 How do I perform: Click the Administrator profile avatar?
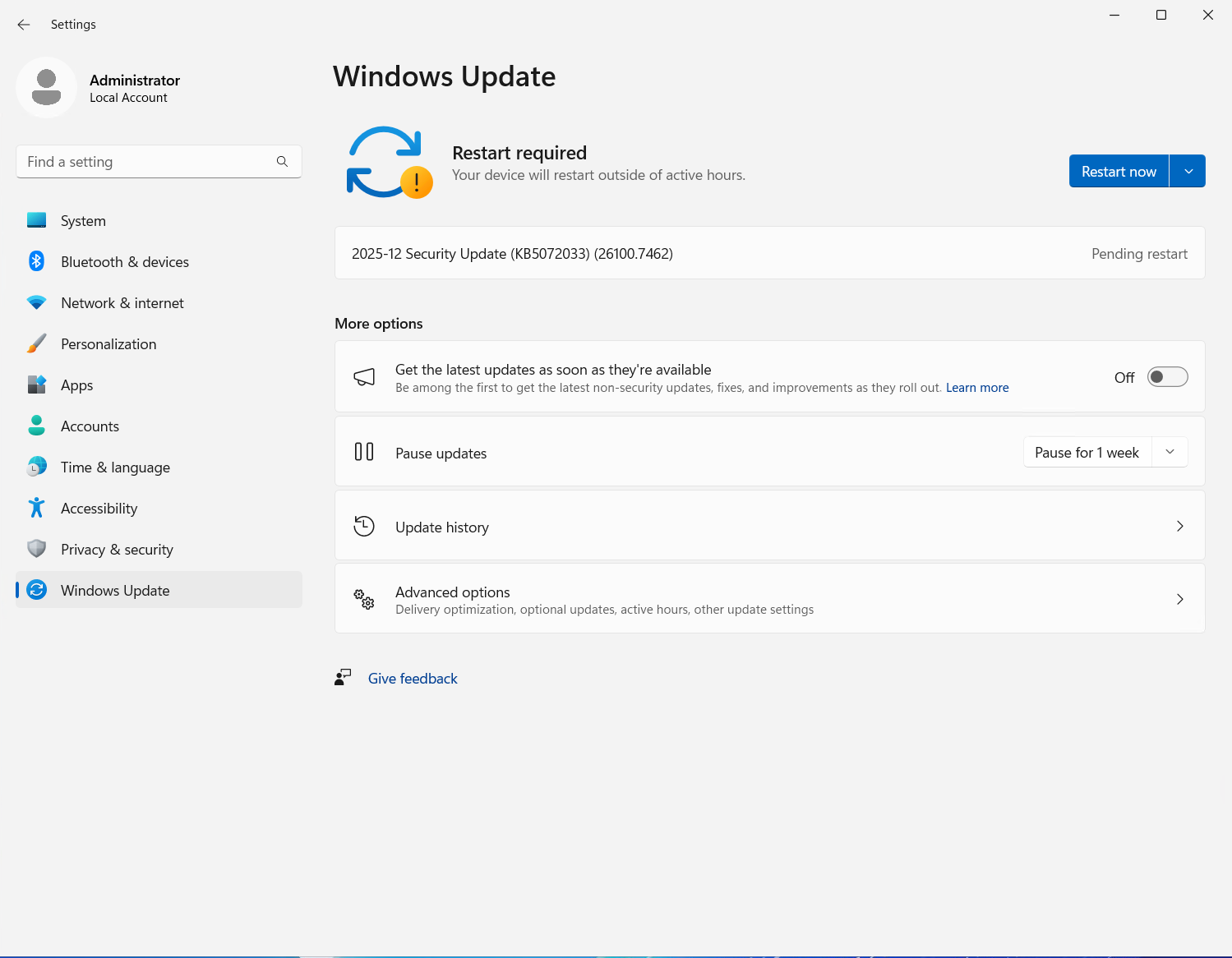[x=46, y=87]
